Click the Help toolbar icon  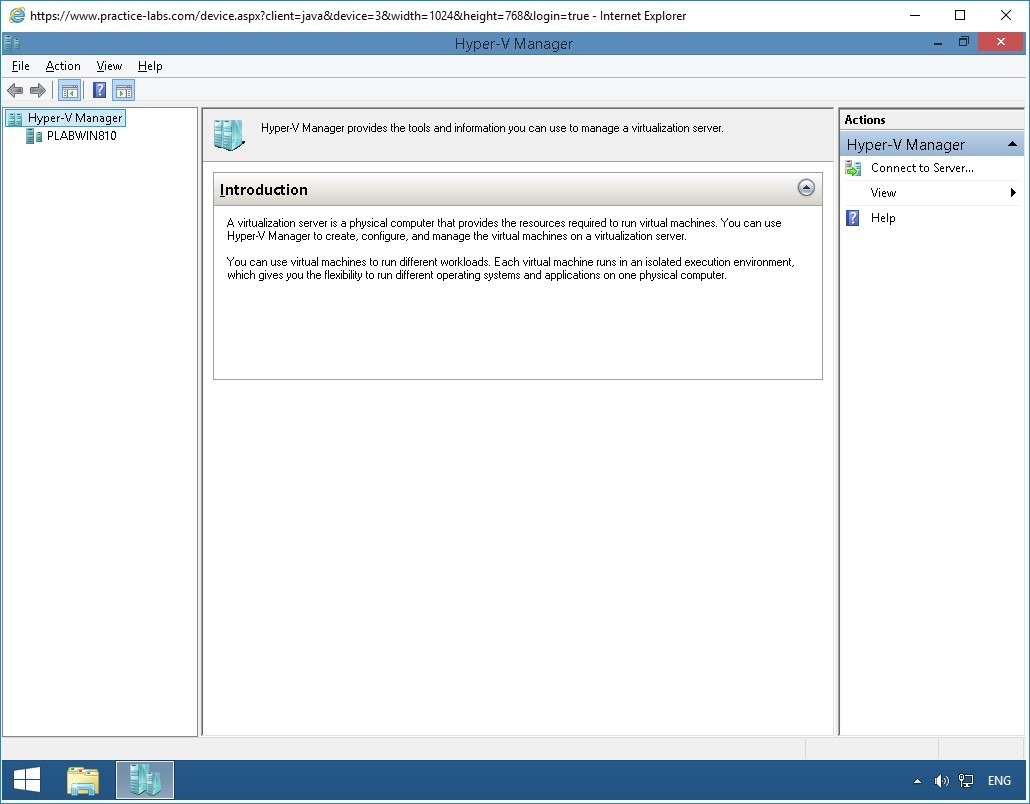tap(97, 90)
